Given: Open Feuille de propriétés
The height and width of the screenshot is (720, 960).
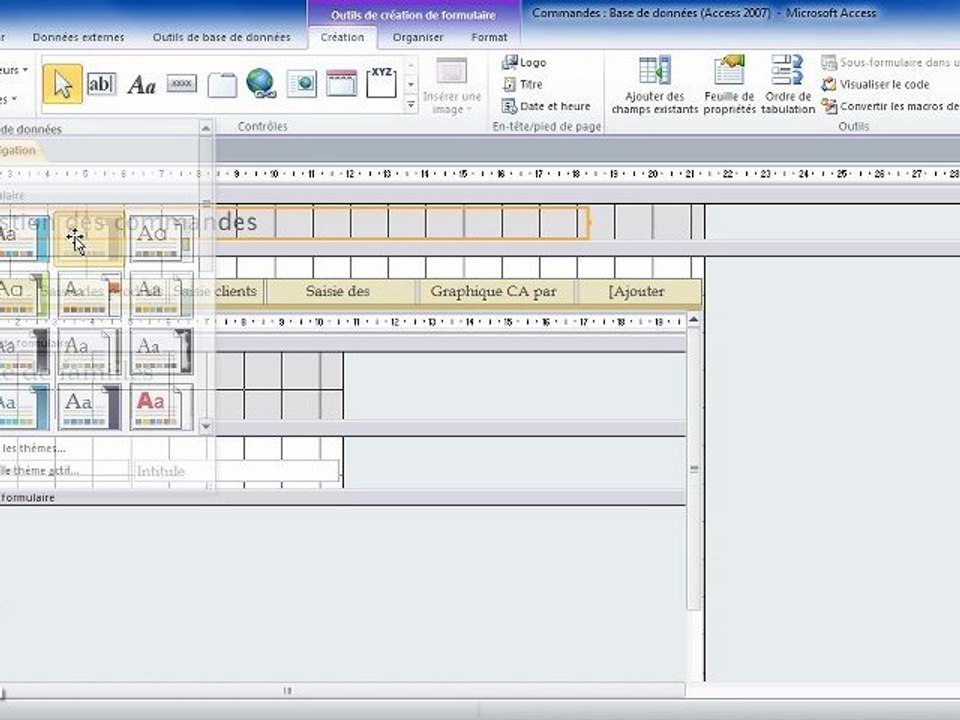Looking at the screenshot, I should (729, 84).
